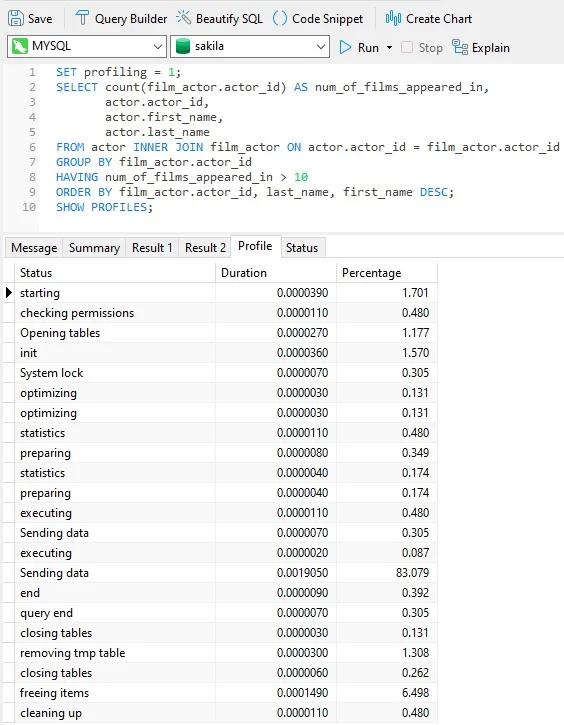
Task: Click the GROUP BY clause line
Action: [x=154, y=162]
